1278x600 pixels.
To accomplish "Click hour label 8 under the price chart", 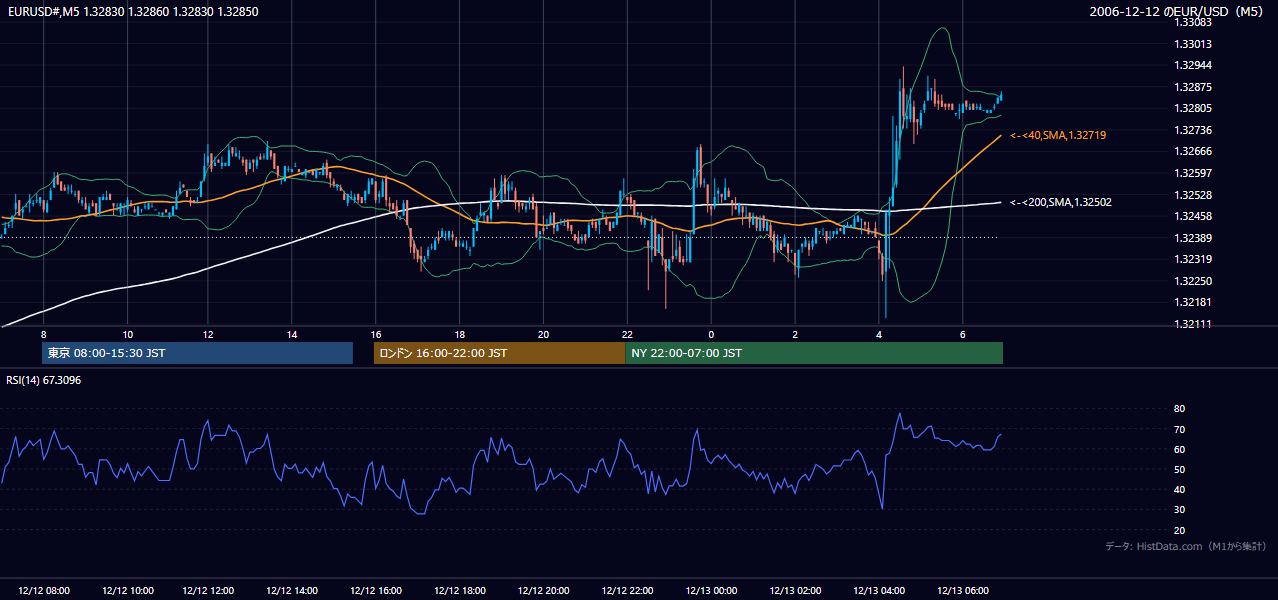I will (43, 334).
